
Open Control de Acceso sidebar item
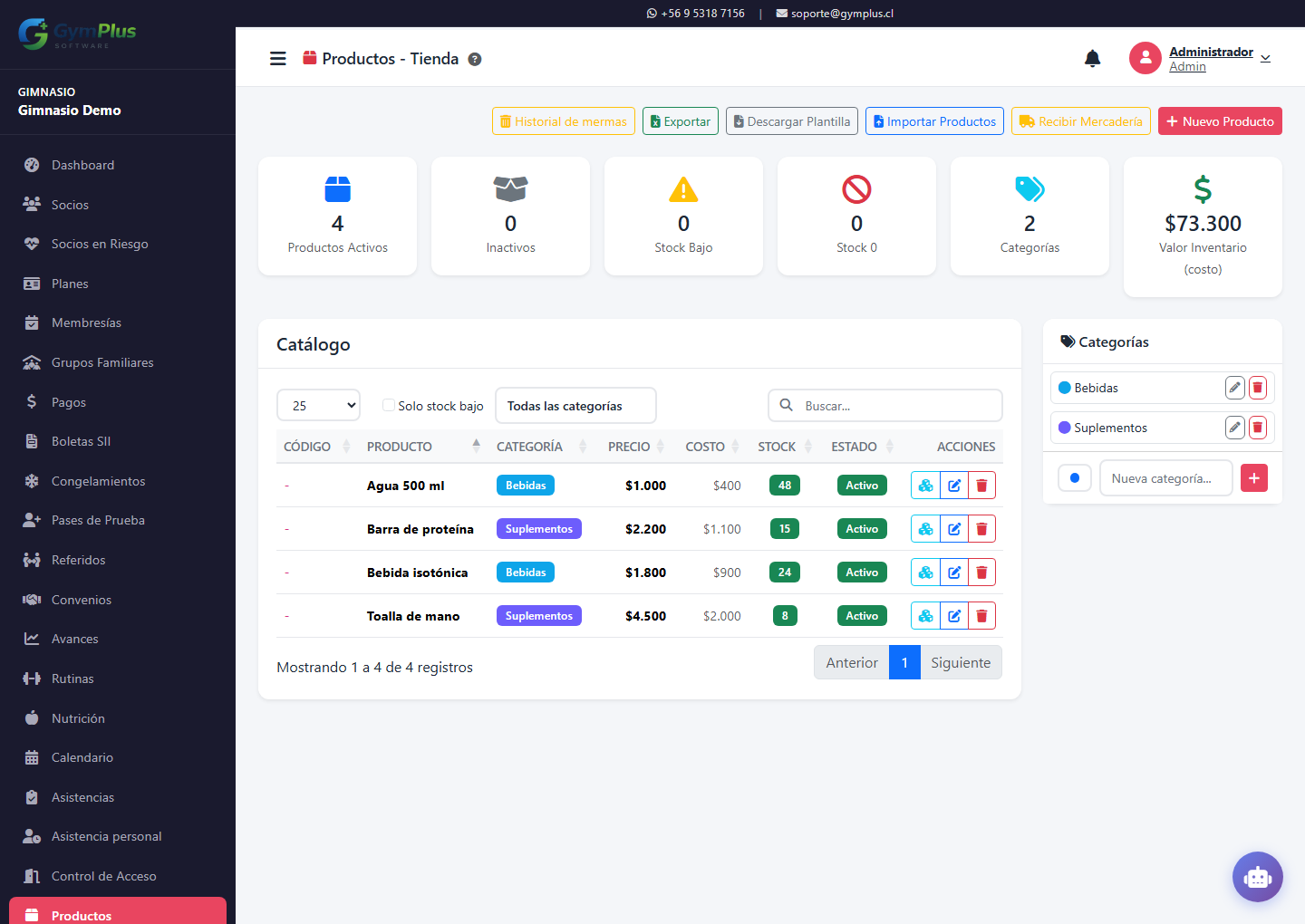118,876
